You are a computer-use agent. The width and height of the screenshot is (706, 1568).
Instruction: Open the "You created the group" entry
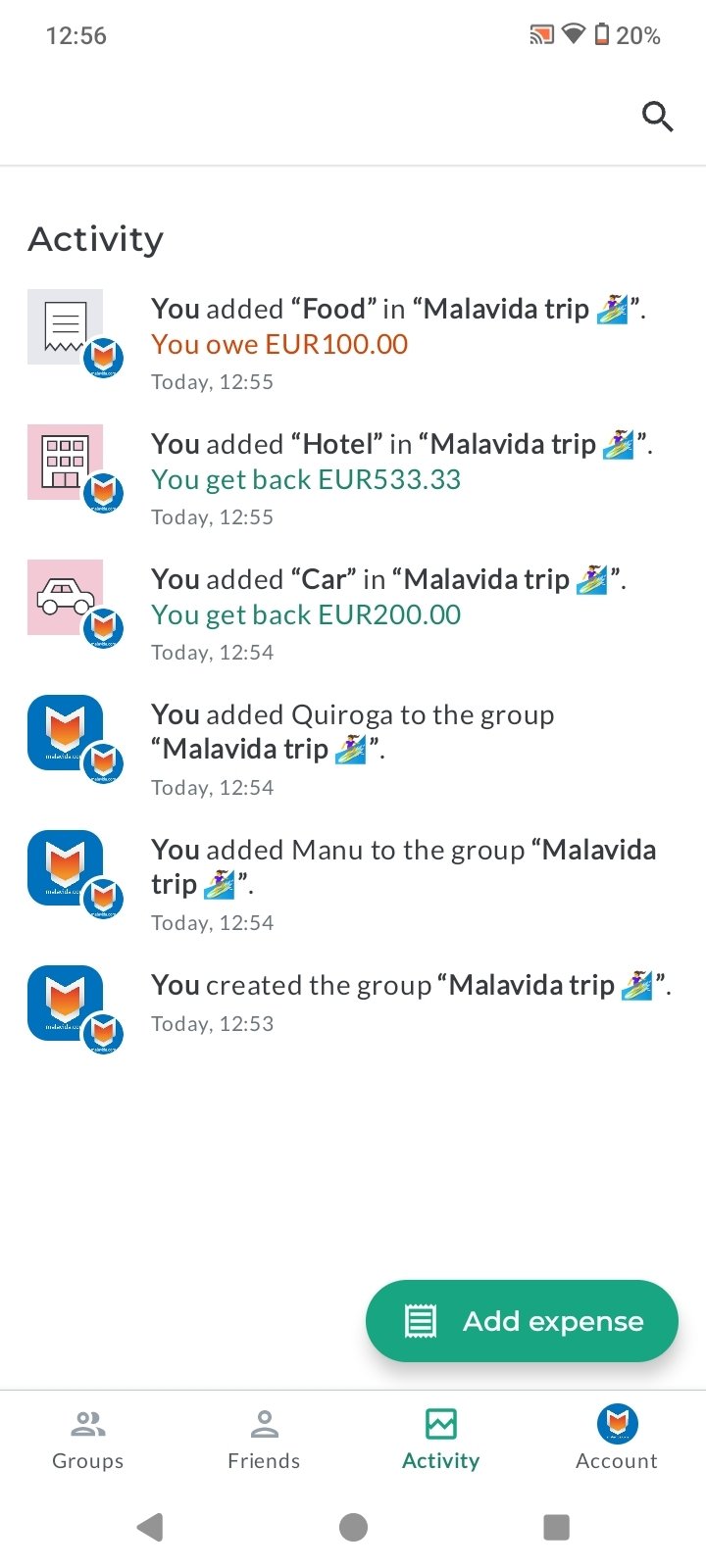click(x=412, y=986)
